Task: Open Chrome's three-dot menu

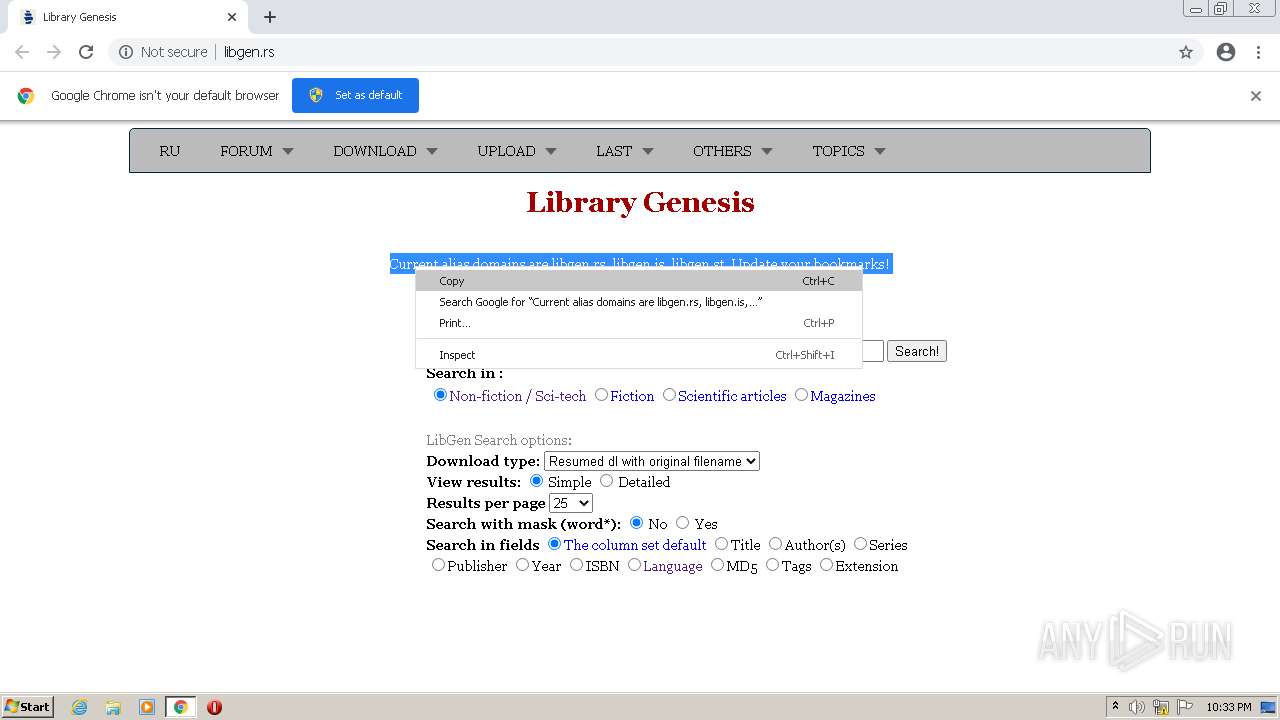Action: (x=1259, y=52)
